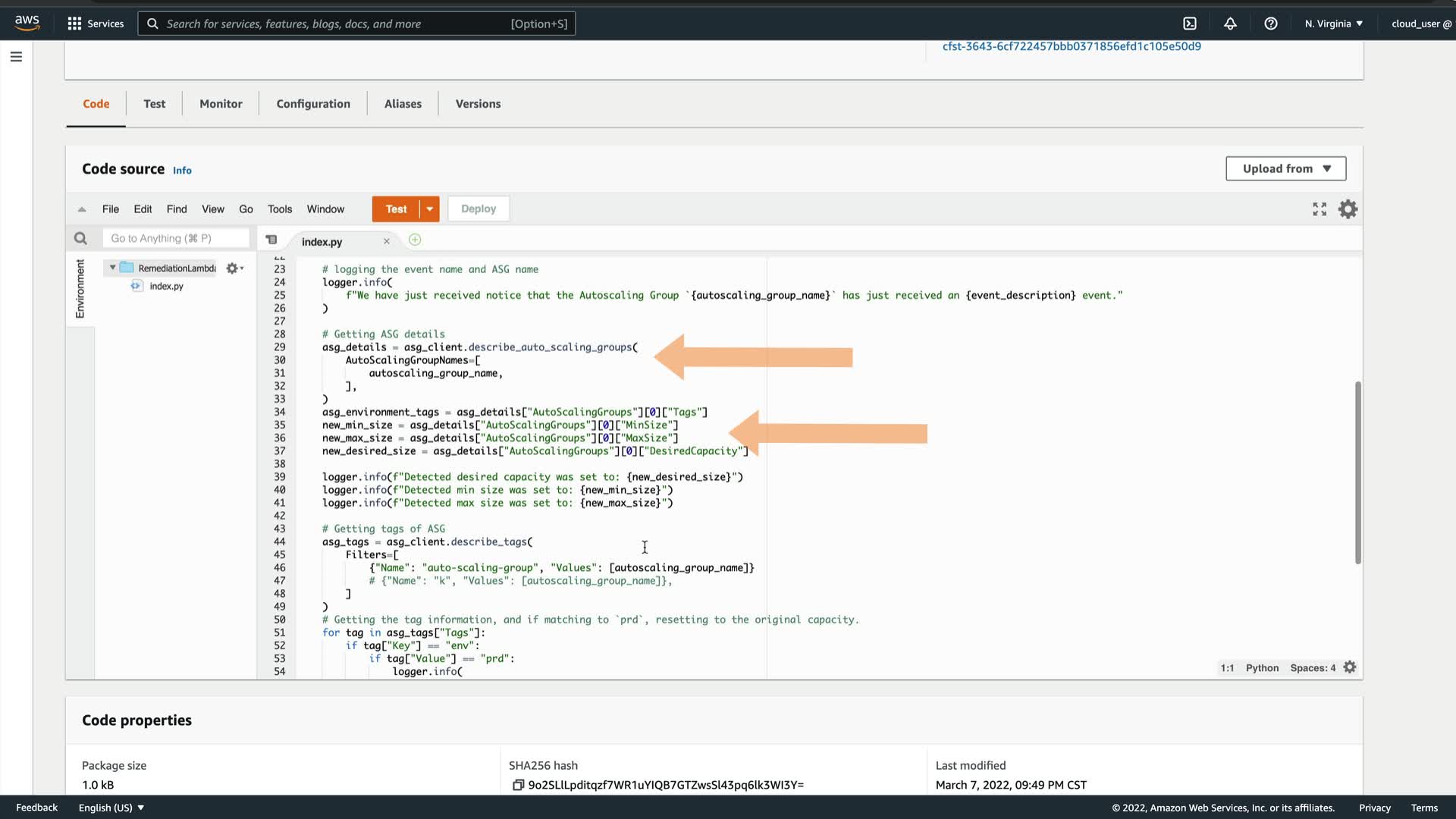This screenshot has width=1456, height=819.
Task: Open the left hamburger navigation menu
Action: click(16, 57)
